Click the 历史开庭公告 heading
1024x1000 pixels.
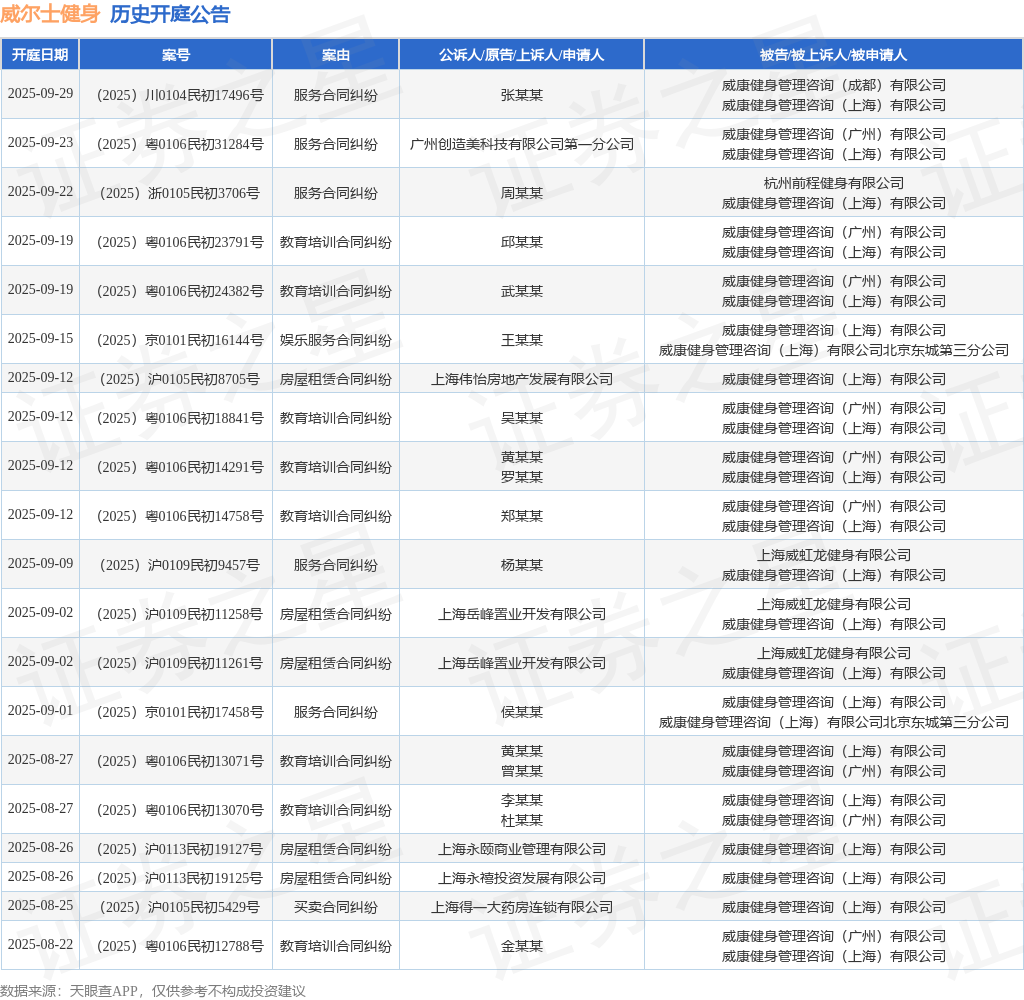click(170, 14)
